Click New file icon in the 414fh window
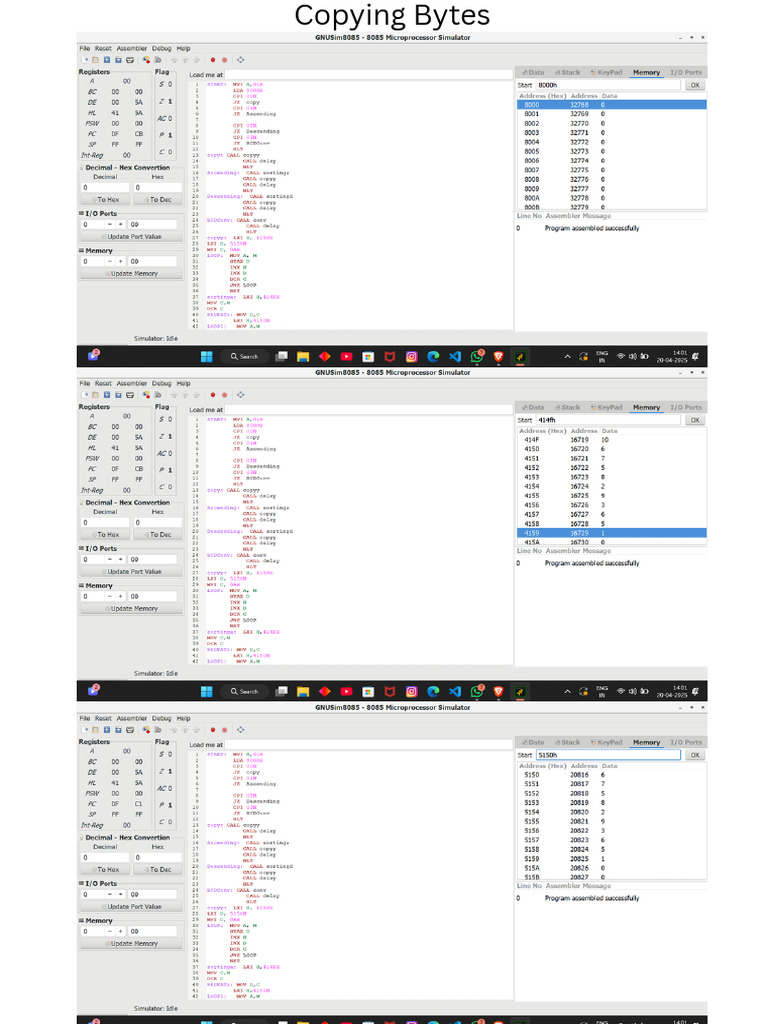 [85, 395]
